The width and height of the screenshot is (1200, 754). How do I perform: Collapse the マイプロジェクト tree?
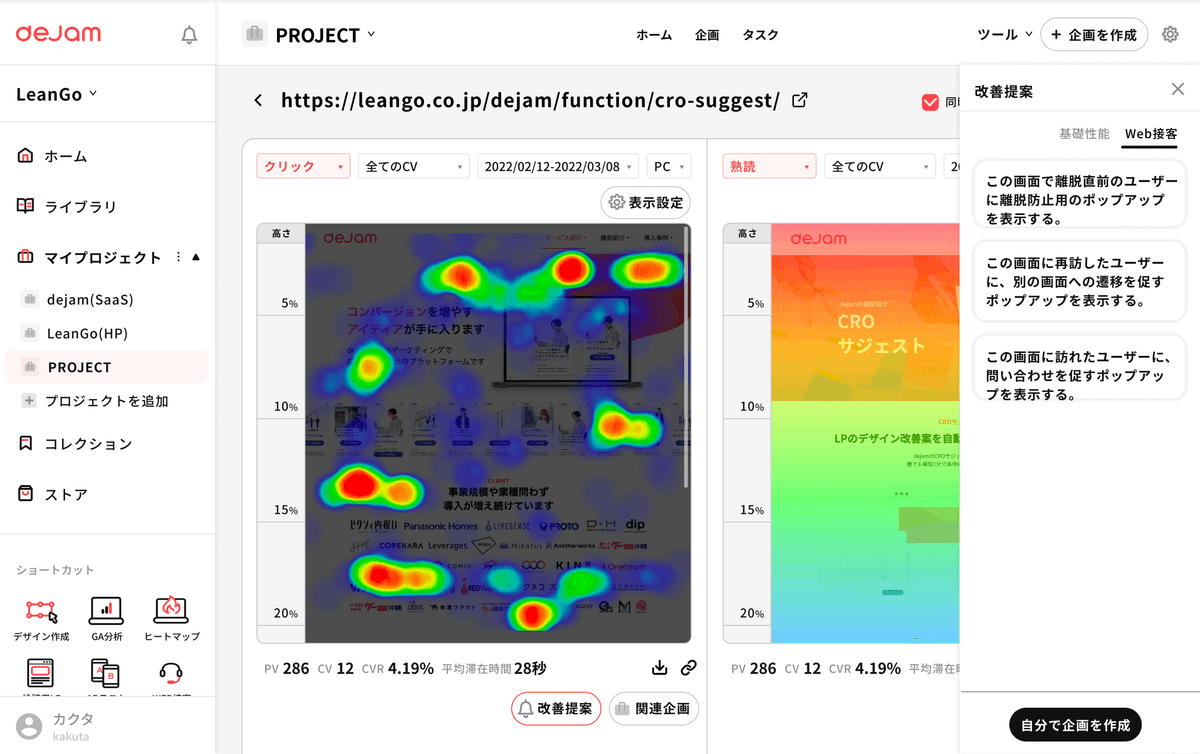196,257
